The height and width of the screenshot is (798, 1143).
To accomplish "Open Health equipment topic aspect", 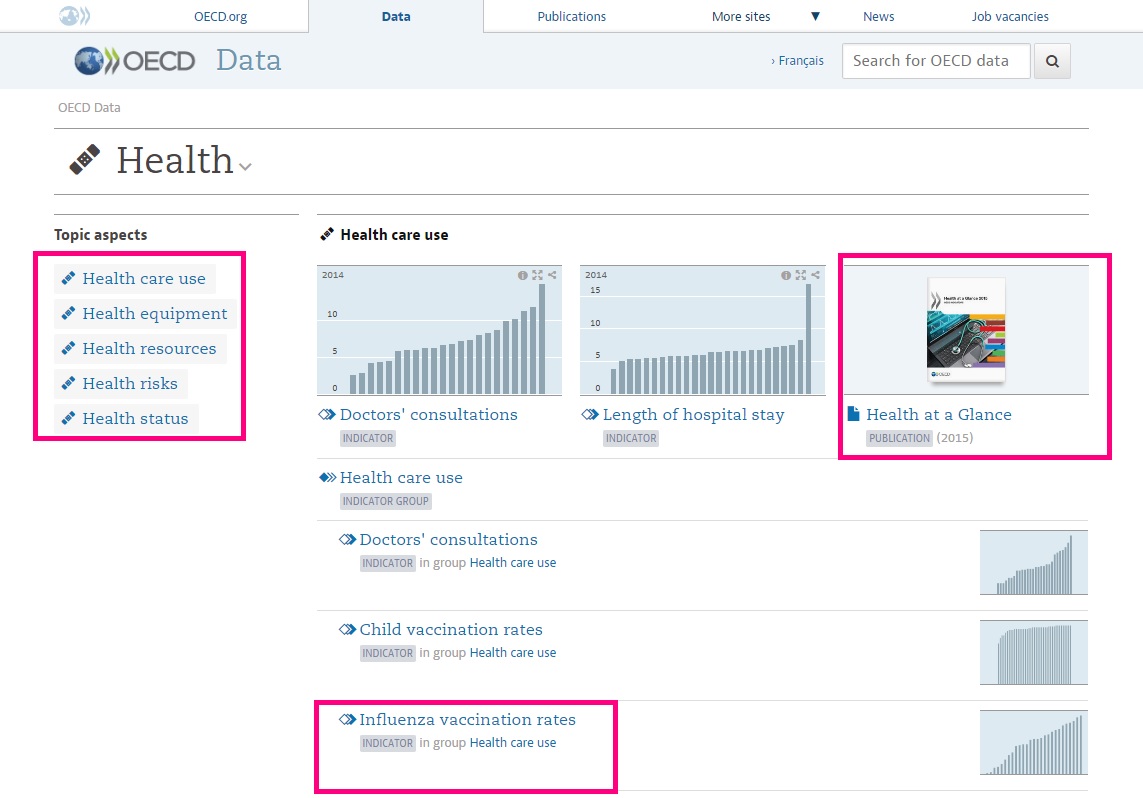I will pyautogui.click(x=155, y=313).
